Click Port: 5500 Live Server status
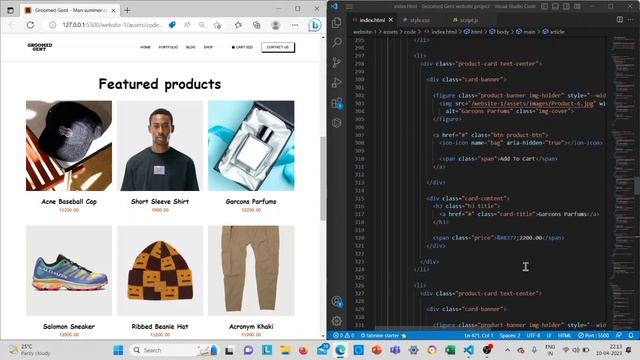The width and height of the screenshot is (640, 360). click(593, 336)
